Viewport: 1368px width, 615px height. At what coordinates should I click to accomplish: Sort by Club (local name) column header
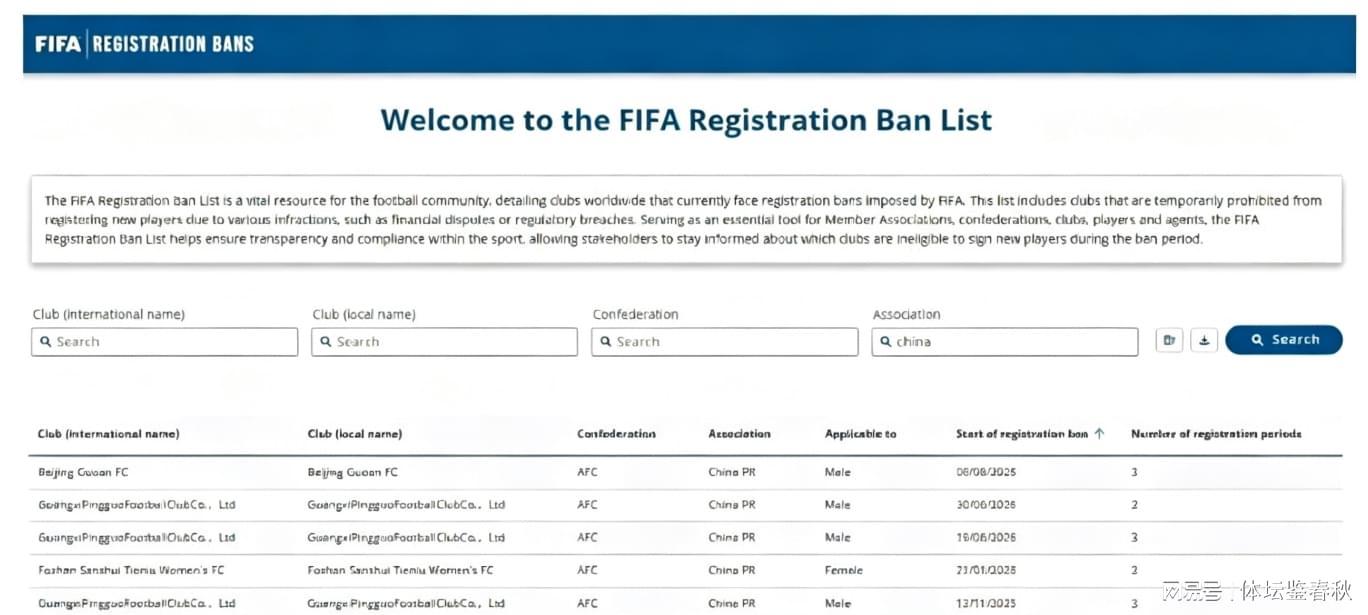pos(355,434)
